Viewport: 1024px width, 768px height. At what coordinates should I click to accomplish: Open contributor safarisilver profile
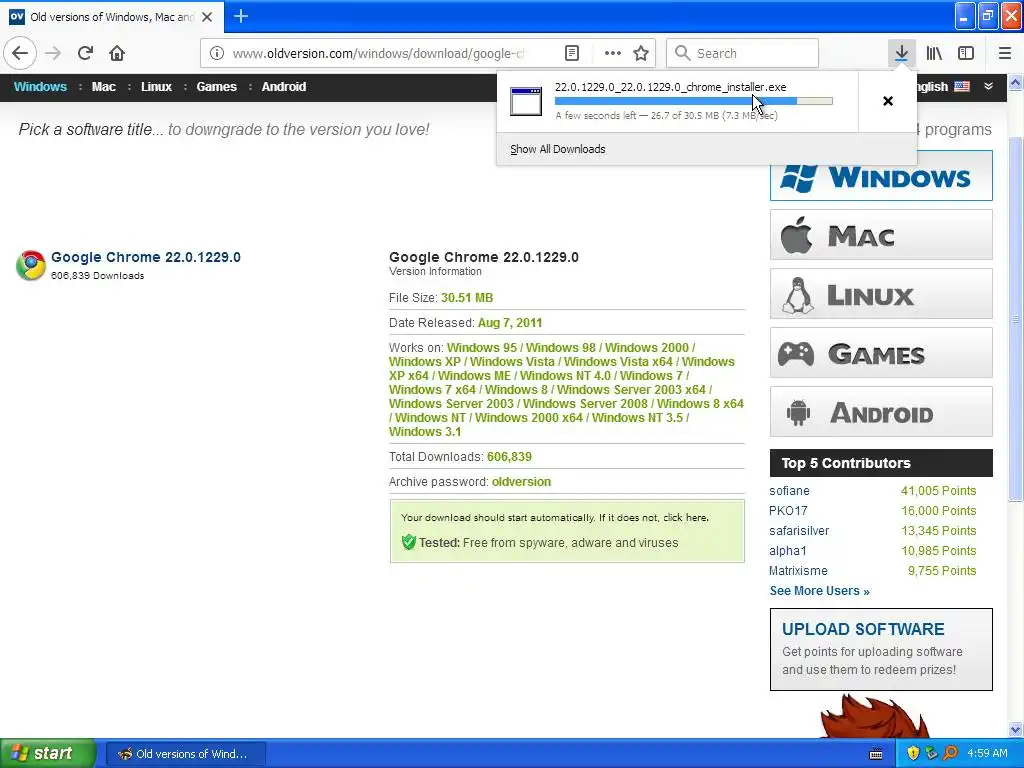coord(799,531)
